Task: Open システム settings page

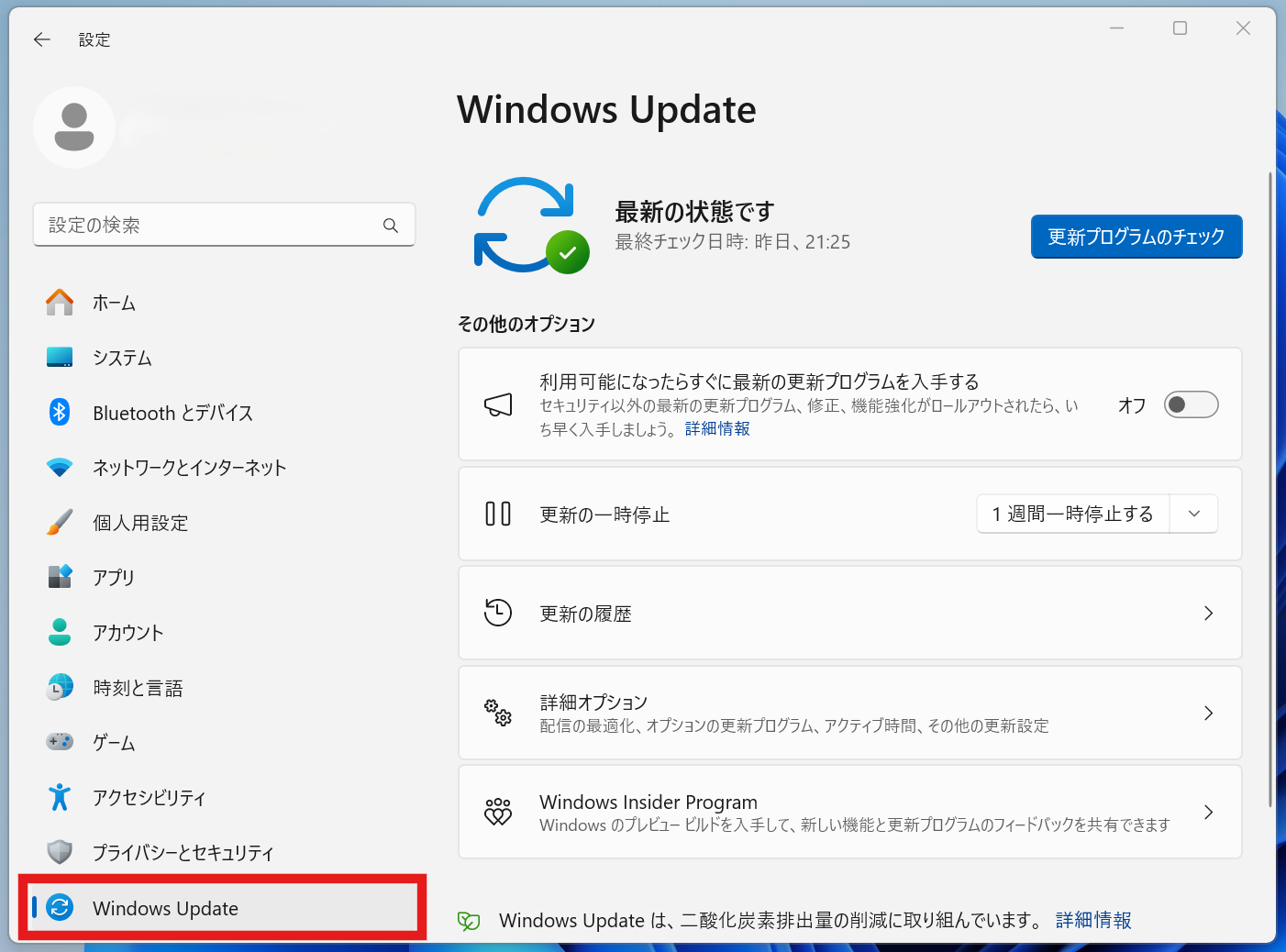Action: 224,358
